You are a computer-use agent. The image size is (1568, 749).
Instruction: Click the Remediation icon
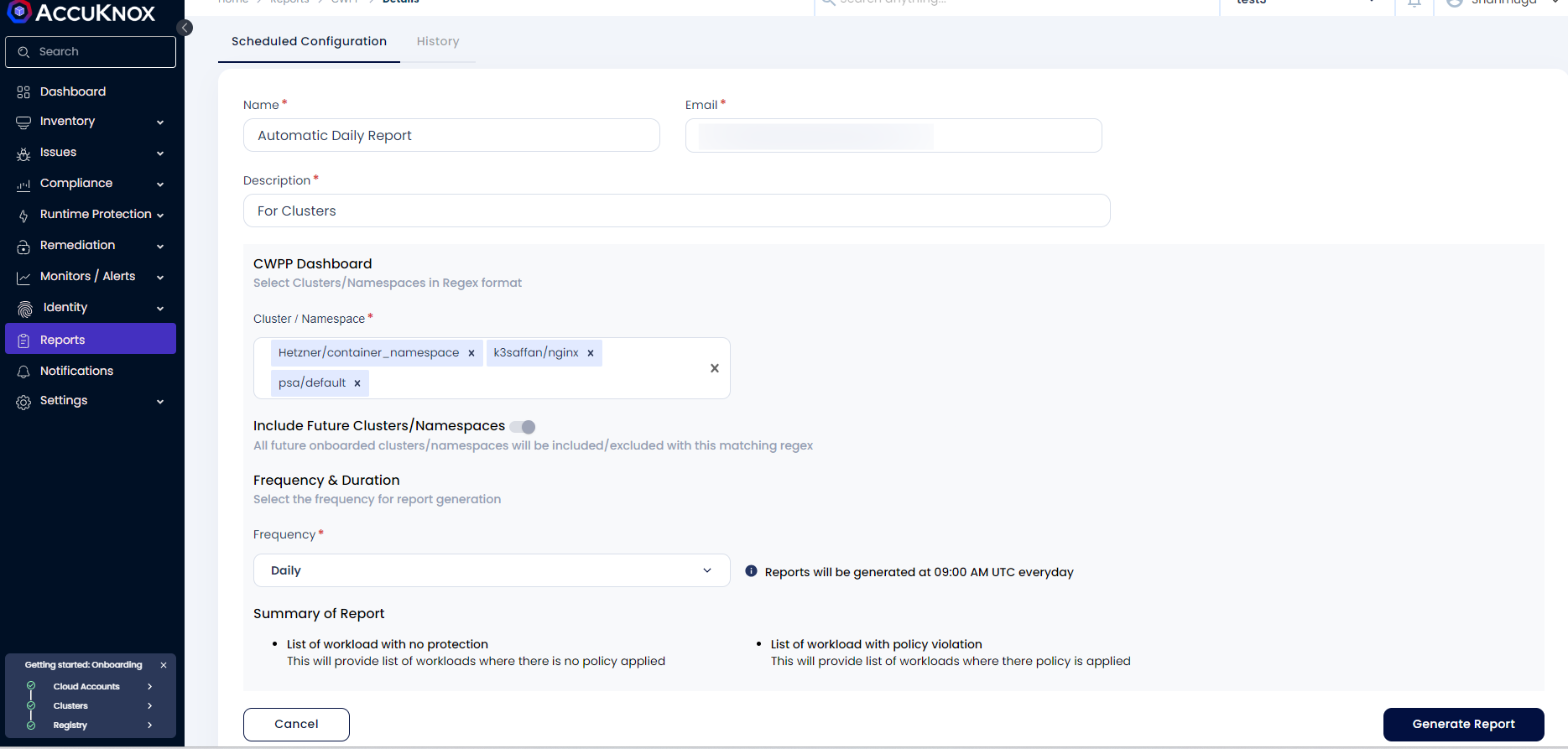23,247
